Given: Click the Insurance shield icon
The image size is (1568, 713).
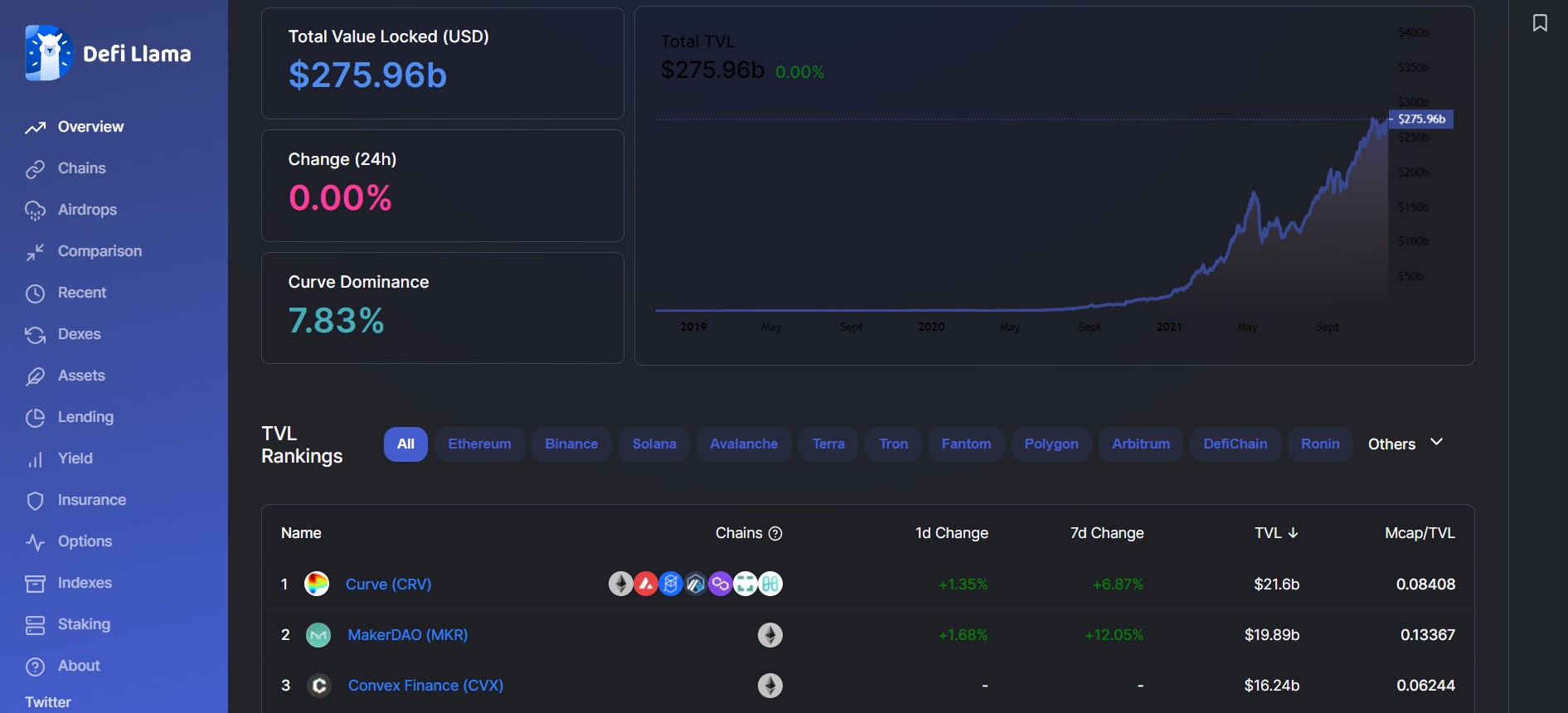Looking at the screenshot, I should coord(35,501).
